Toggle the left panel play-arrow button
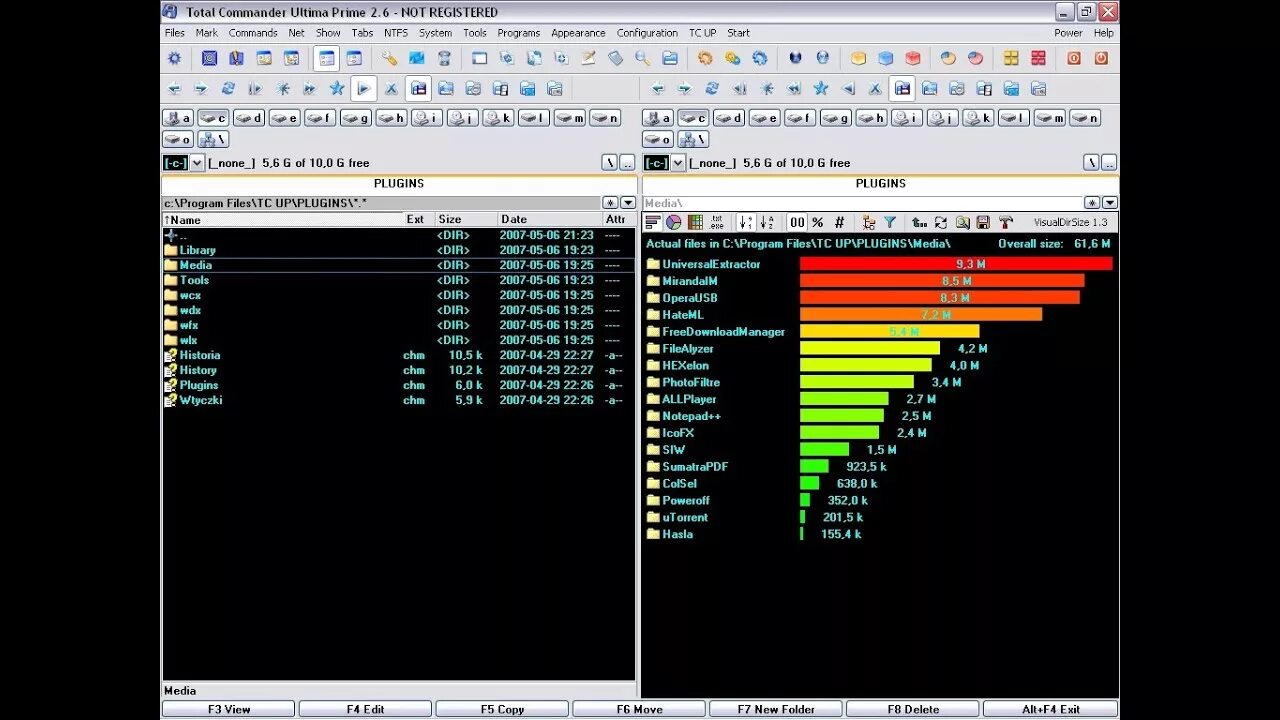This screenshot has height=720, width=1280. click(x=364, y=89)
